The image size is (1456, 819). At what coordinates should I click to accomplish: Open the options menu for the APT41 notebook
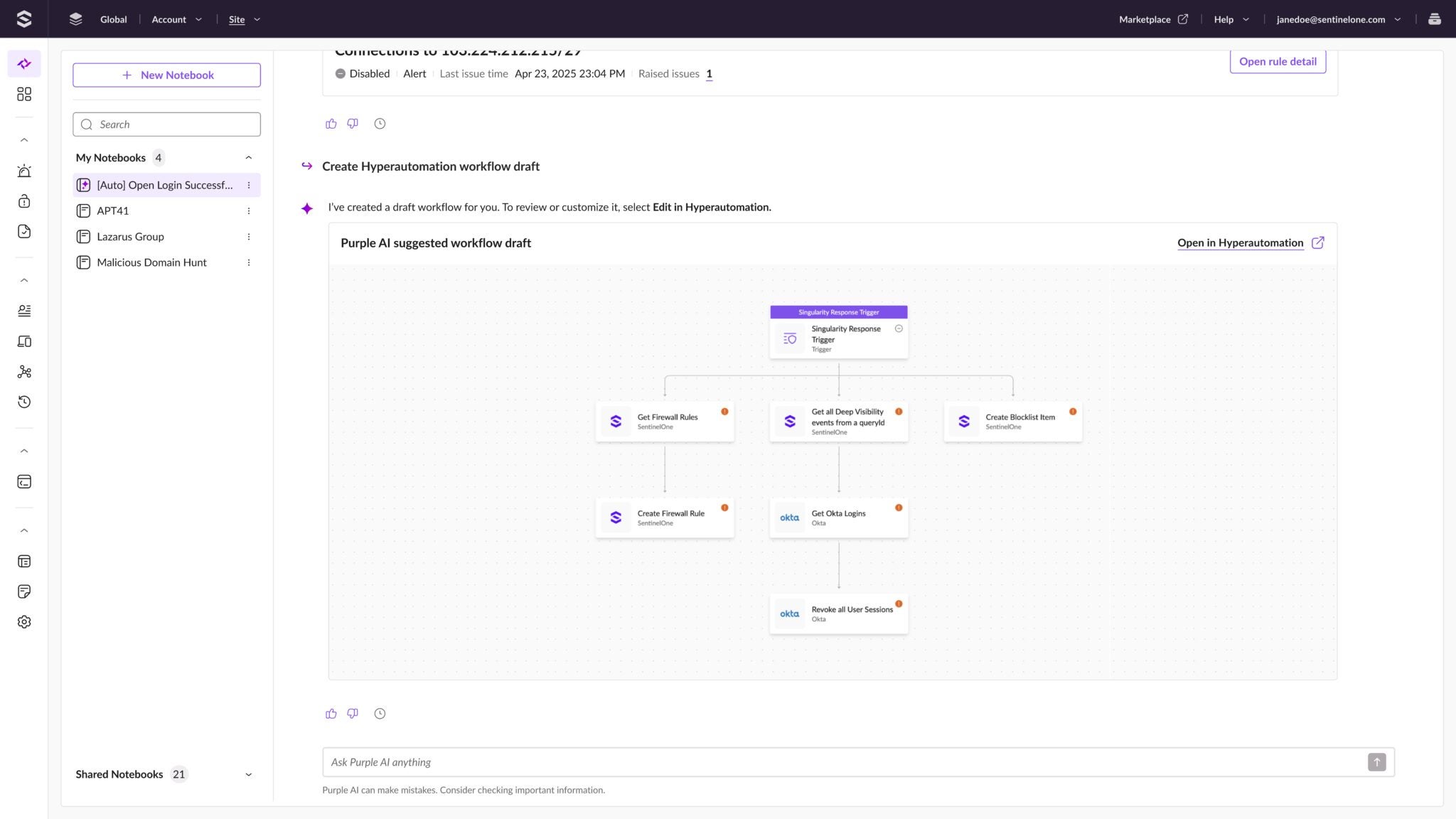pyautogui.click(x=249, y=210)
